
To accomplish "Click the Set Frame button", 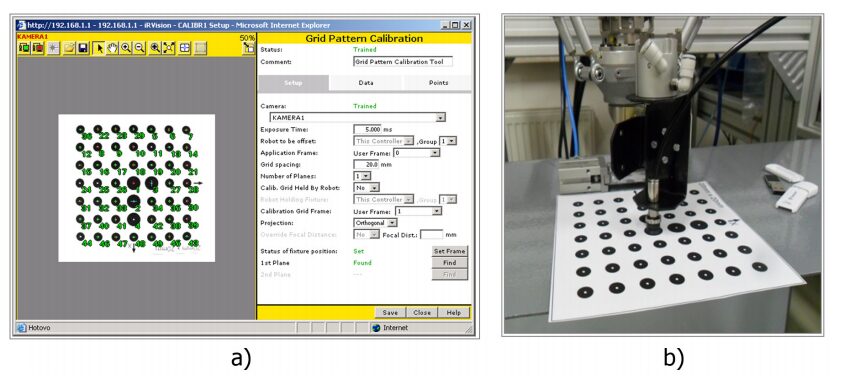I will [x=449, y=251].
